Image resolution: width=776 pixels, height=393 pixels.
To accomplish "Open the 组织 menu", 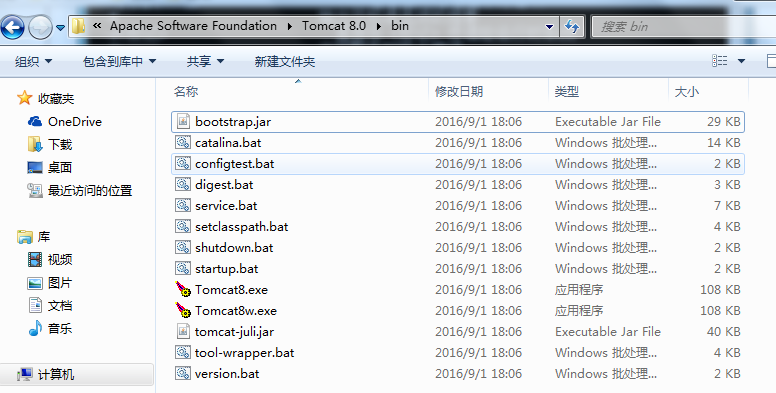I will click(33, 61).
